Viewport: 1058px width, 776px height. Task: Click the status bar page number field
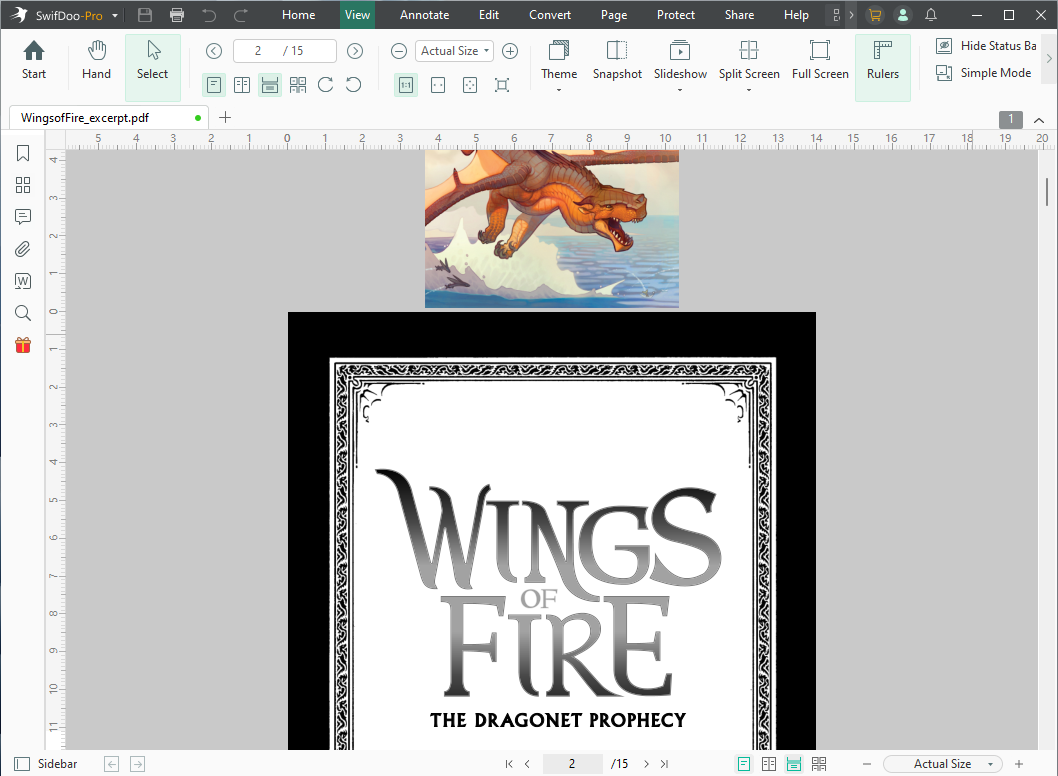click(572, 764)
